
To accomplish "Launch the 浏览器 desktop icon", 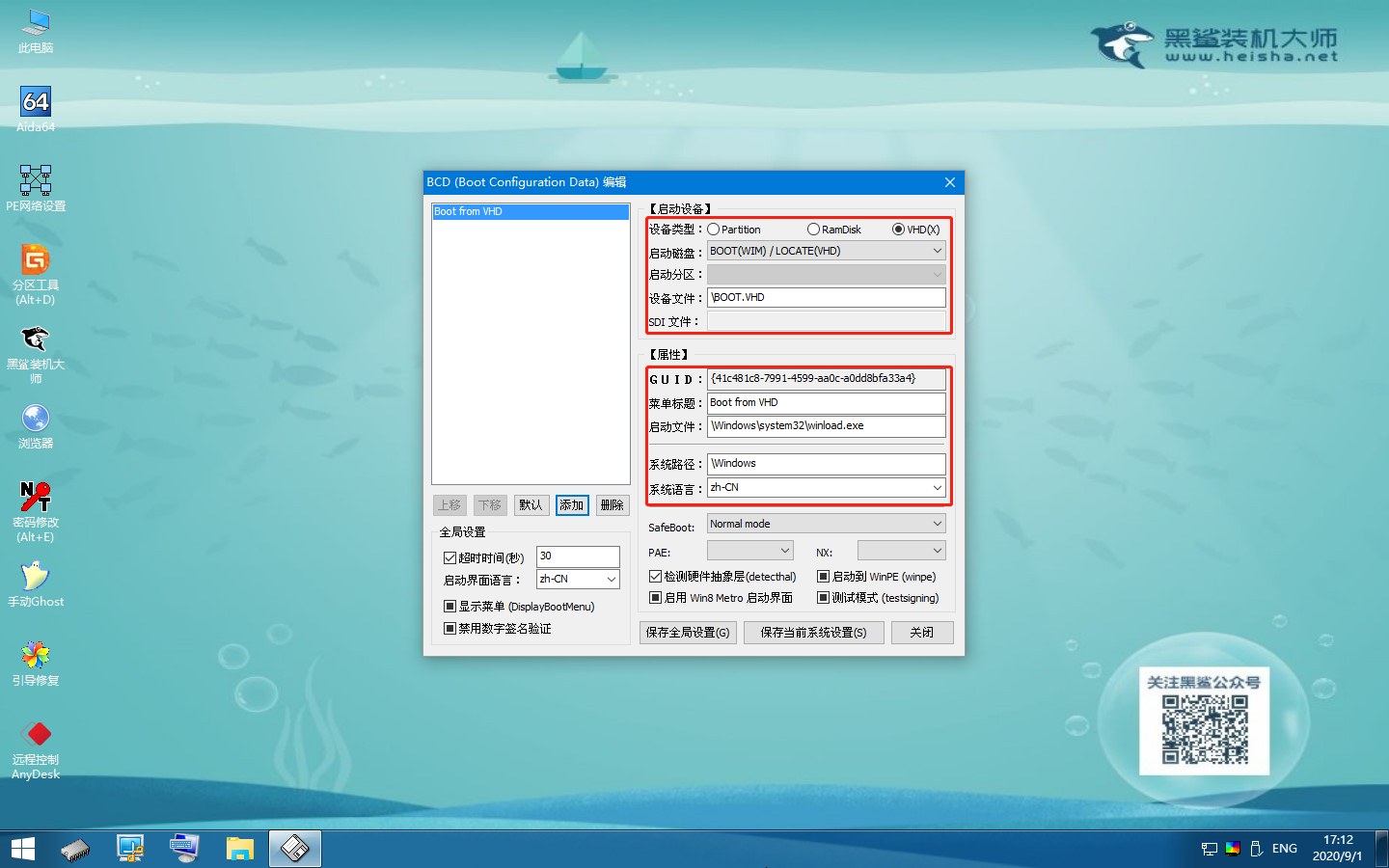I will [36, 426].
